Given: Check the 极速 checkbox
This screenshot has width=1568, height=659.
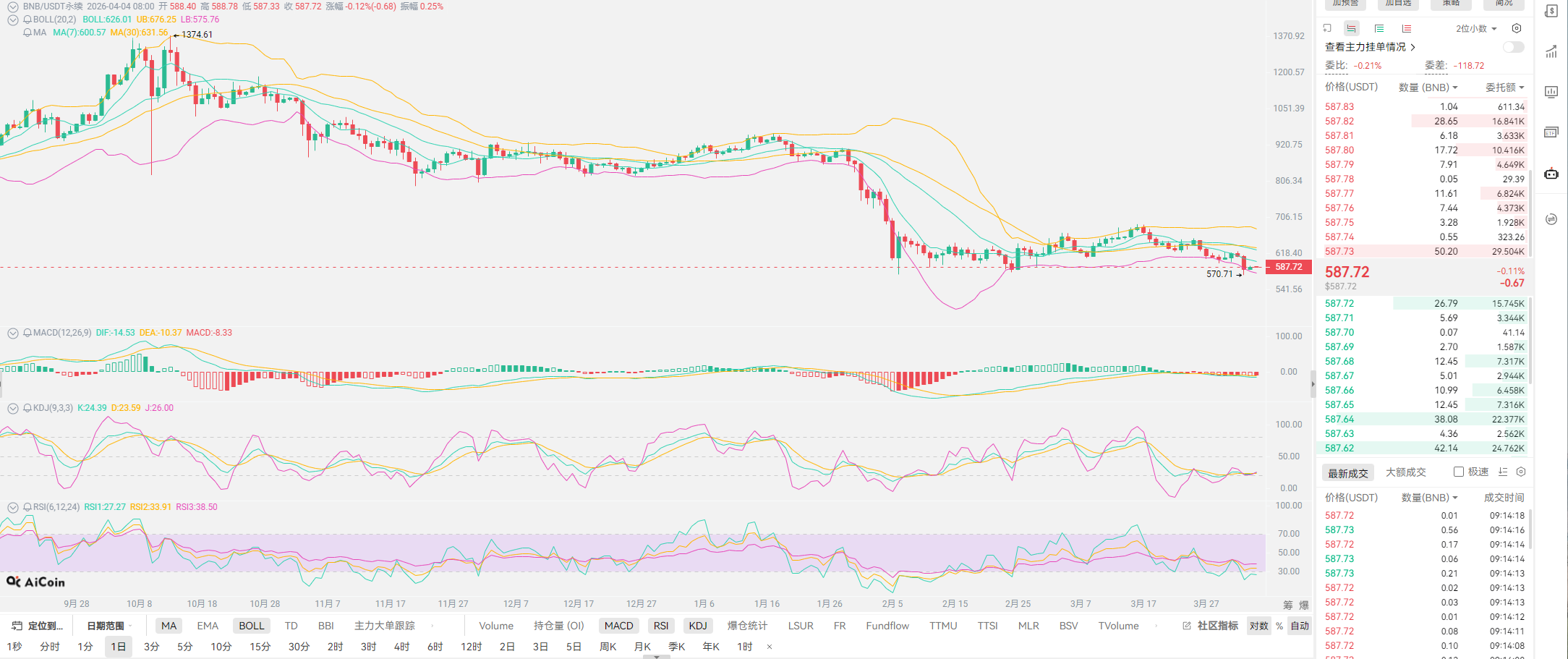Looking at the screenshot, I should pos(1459,472).
